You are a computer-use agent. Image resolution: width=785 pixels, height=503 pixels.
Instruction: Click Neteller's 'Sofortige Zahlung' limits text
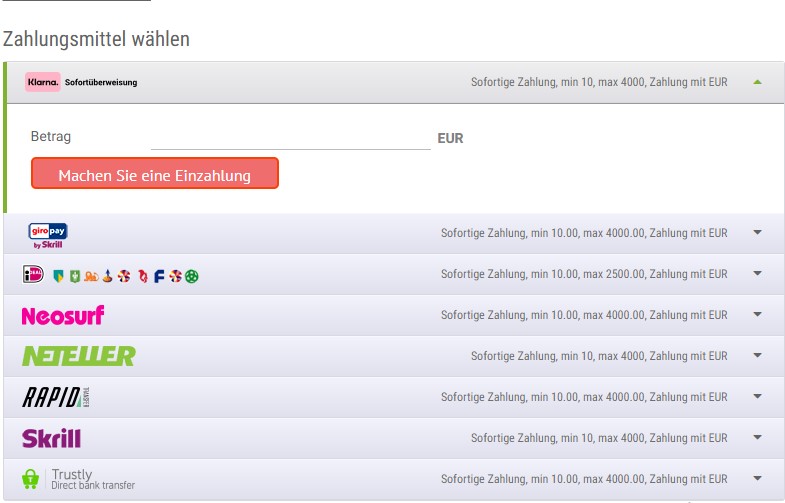point(599,356)
